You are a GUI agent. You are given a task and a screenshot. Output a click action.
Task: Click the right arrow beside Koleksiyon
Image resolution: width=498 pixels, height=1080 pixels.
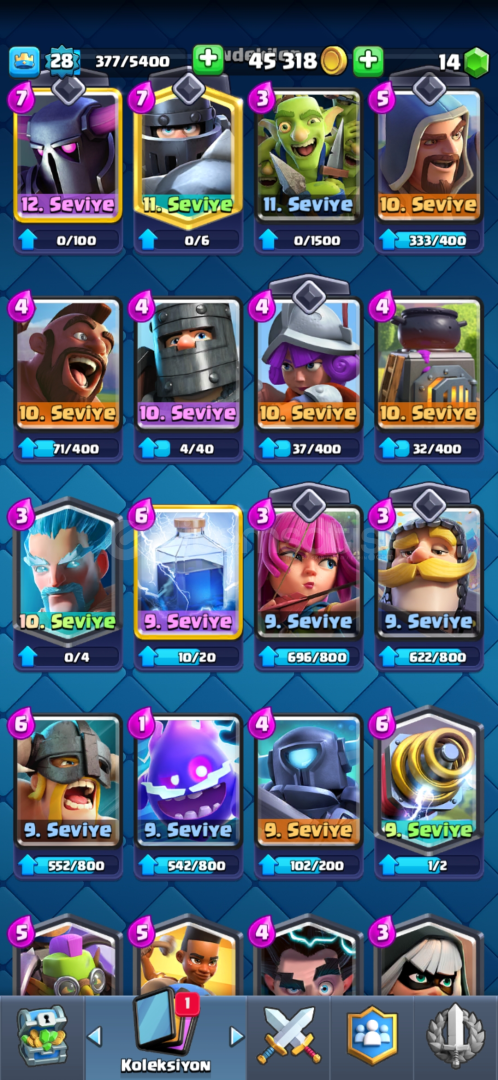236,1036
